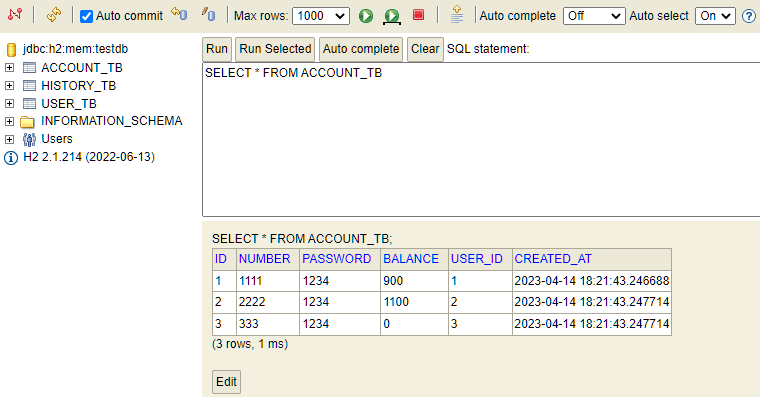Click the red Cancel statement icon
The width and height of the screenshot is (760, 397).
click(x=418, y=15)
